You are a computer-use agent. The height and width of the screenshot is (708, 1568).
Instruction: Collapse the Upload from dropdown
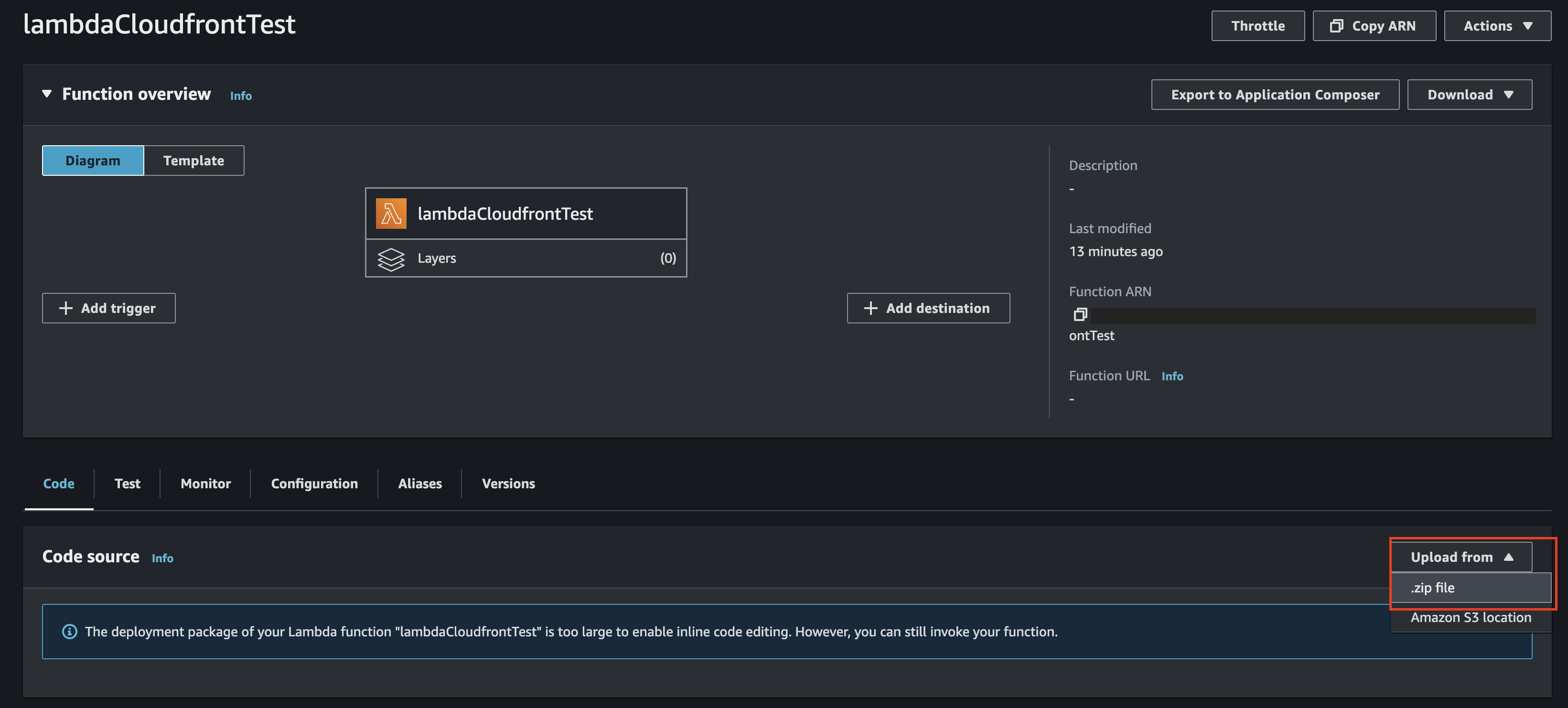coord(1461,557)
